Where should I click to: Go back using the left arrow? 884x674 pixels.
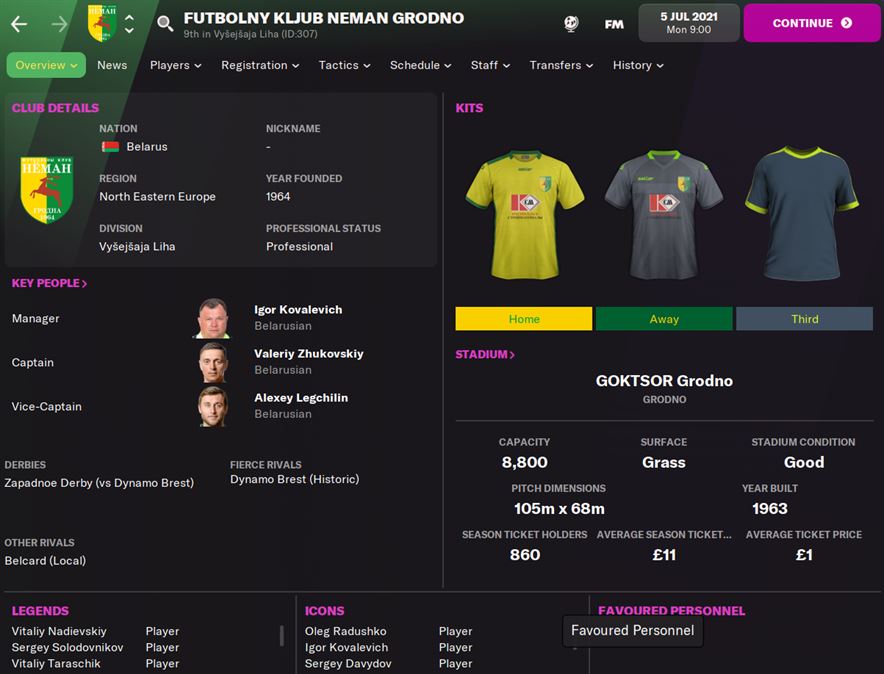click(x=19, y=24)
